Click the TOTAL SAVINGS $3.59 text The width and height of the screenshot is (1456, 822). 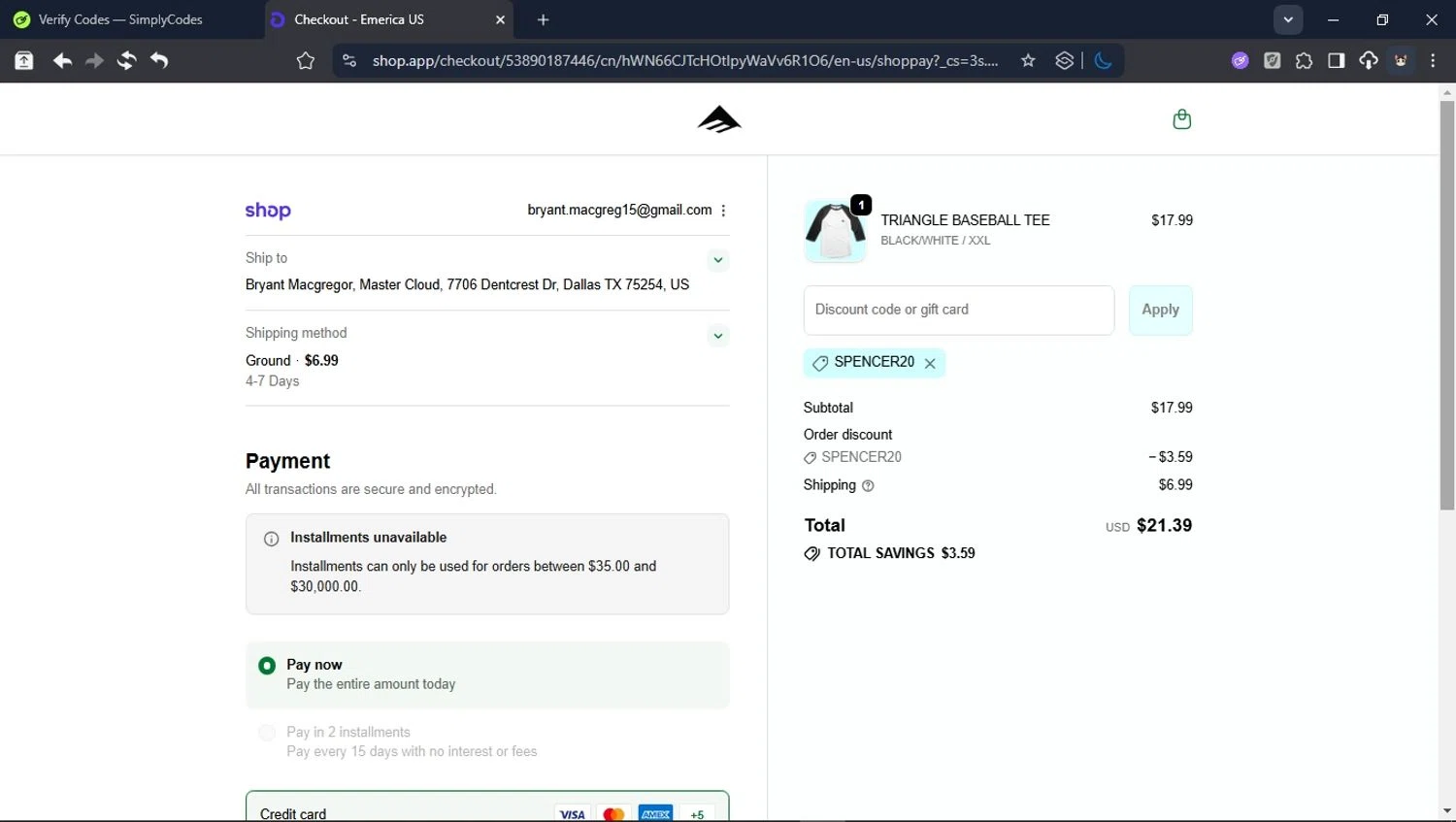pos(901,553)
